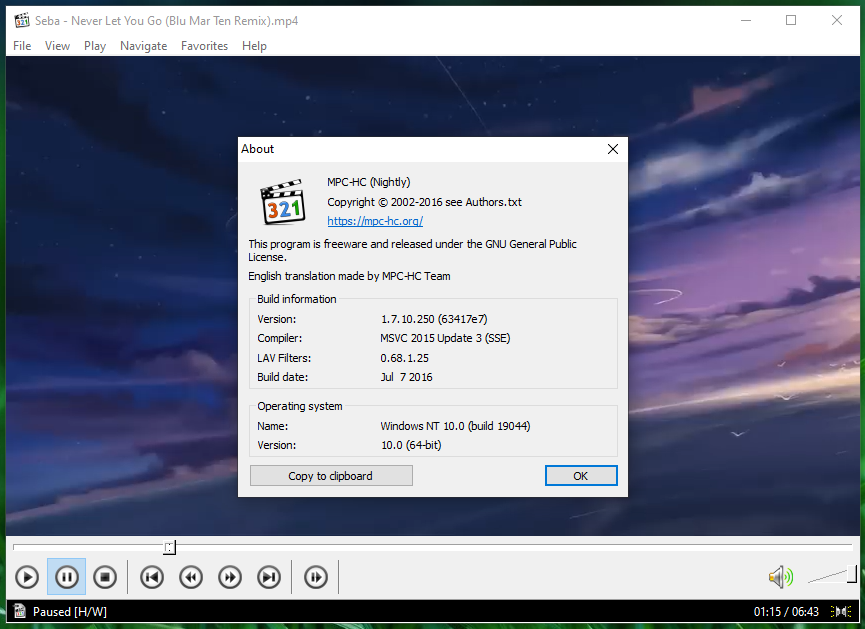
Task: Open the View menu
Action: pos(57,46)
